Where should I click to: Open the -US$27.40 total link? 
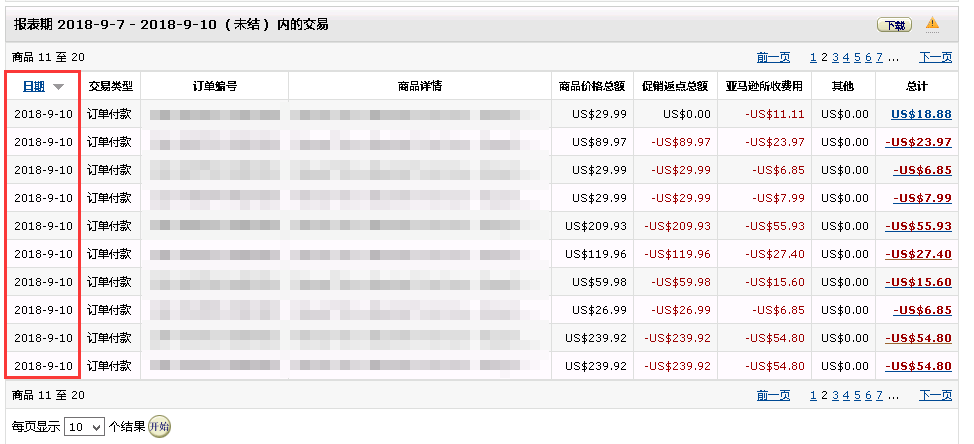click(x=919, y=254)
